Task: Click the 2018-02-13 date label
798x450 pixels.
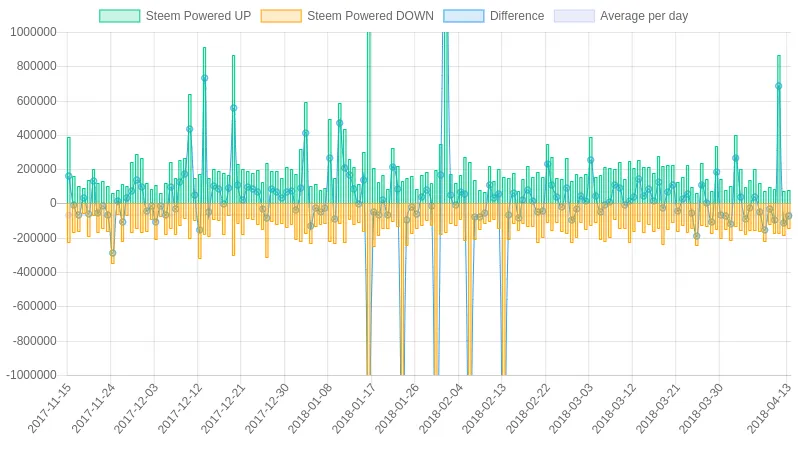Action: [484, 408]
